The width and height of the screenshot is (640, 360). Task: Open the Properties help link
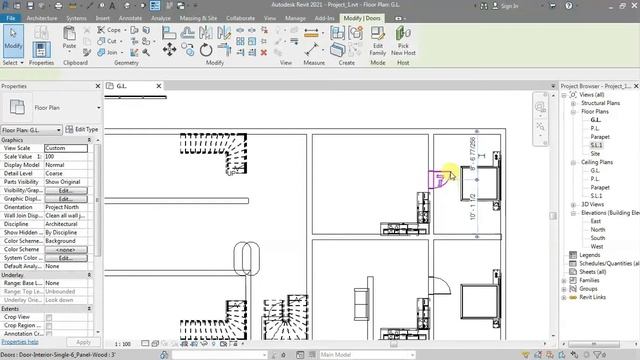(20, 342)
